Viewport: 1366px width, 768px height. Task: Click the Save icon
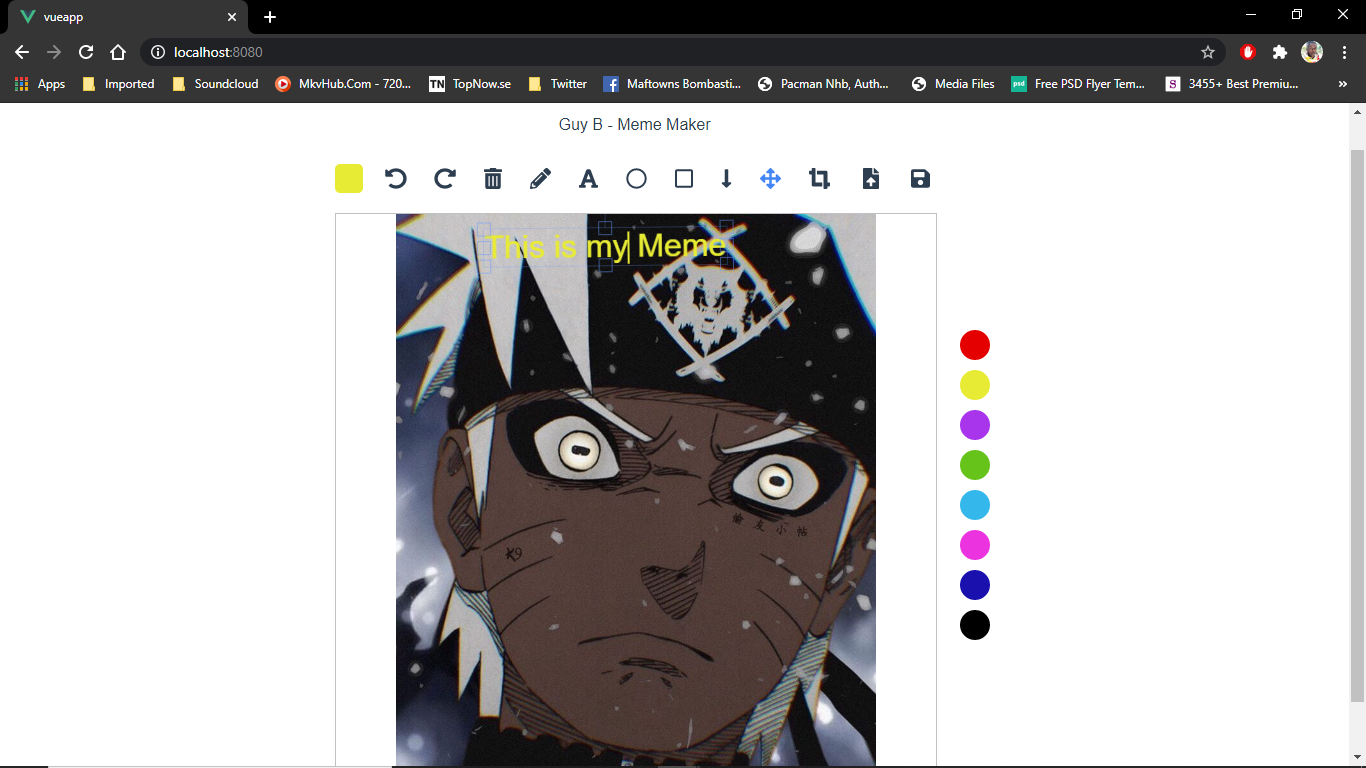(x=919, y=178)
